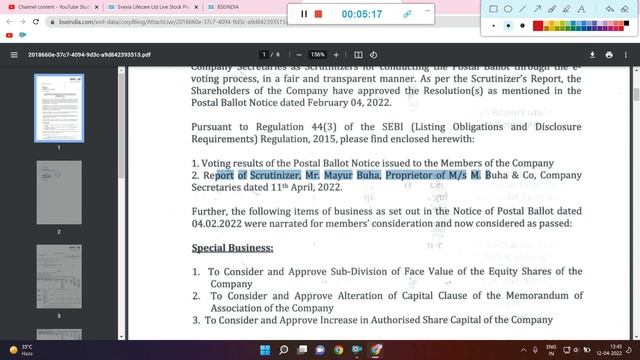
Task: Go back in browser history
Action: pos(9,22)
